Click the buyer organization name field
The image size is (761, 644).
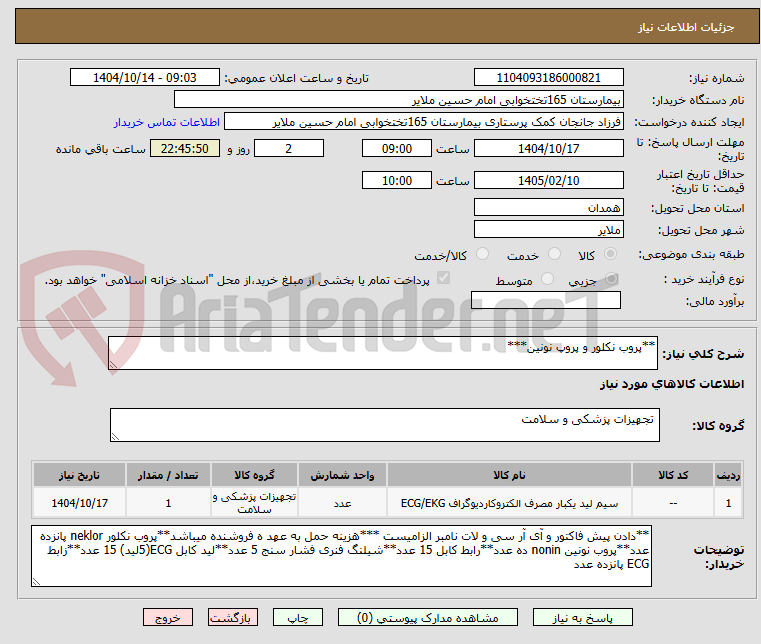pos(398,100)
